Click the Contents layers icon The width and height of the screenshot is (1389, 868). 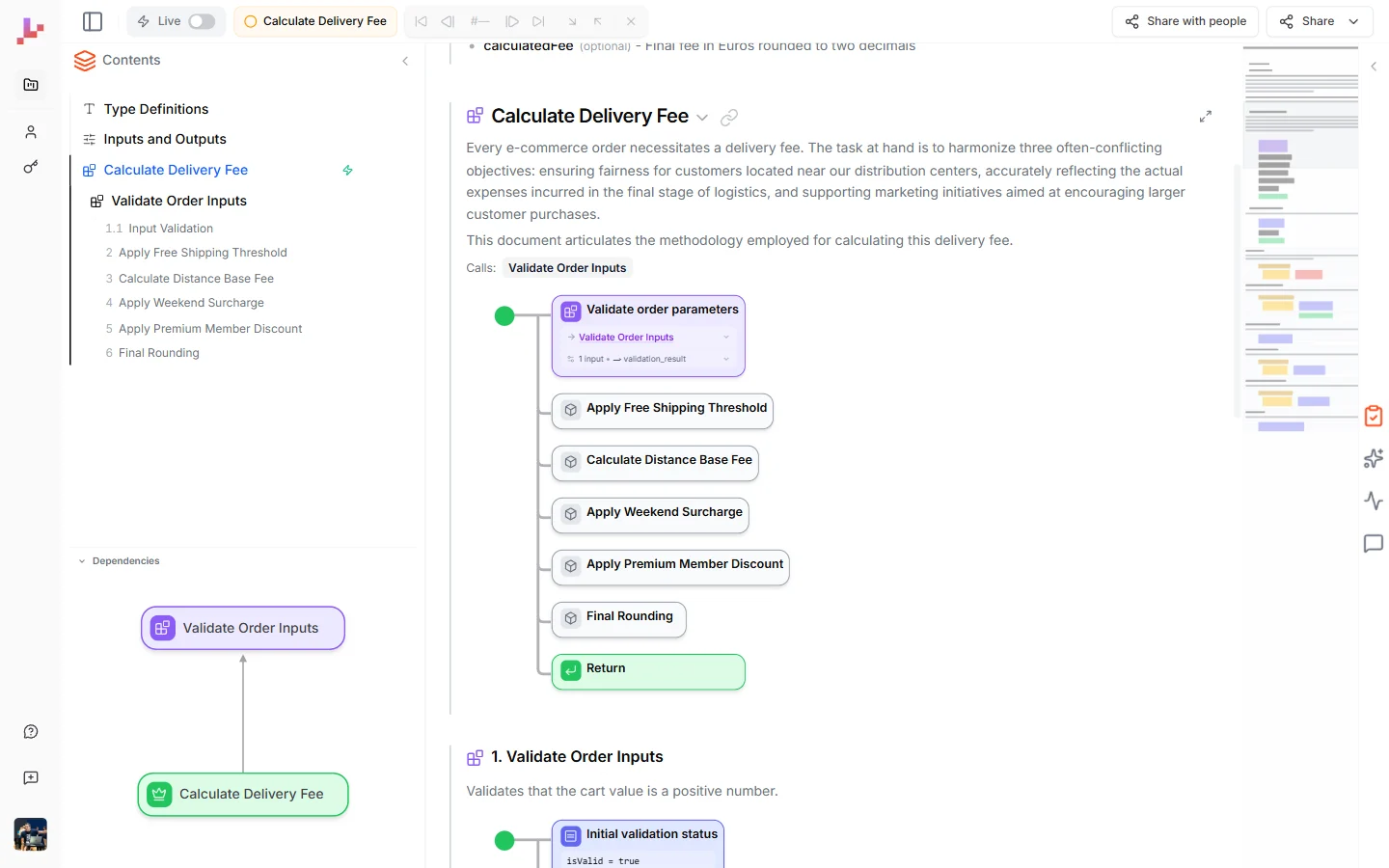85,61
